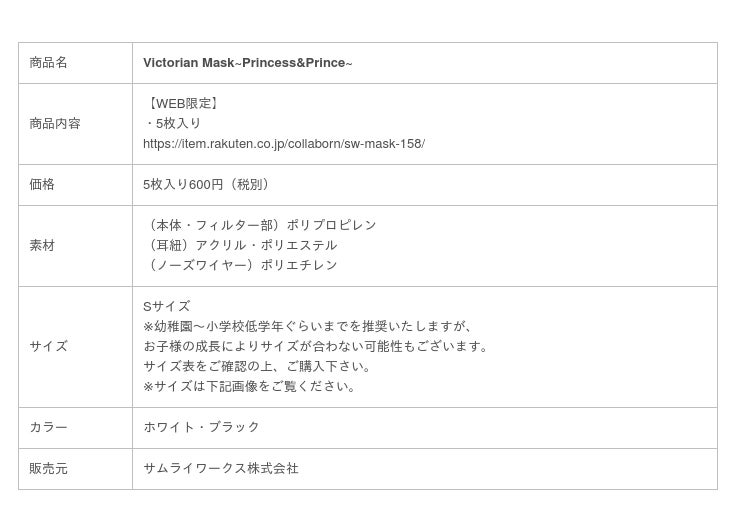Click the Victorian Mask product title
This screenshot has height=530, width=740.
(247, 63)
